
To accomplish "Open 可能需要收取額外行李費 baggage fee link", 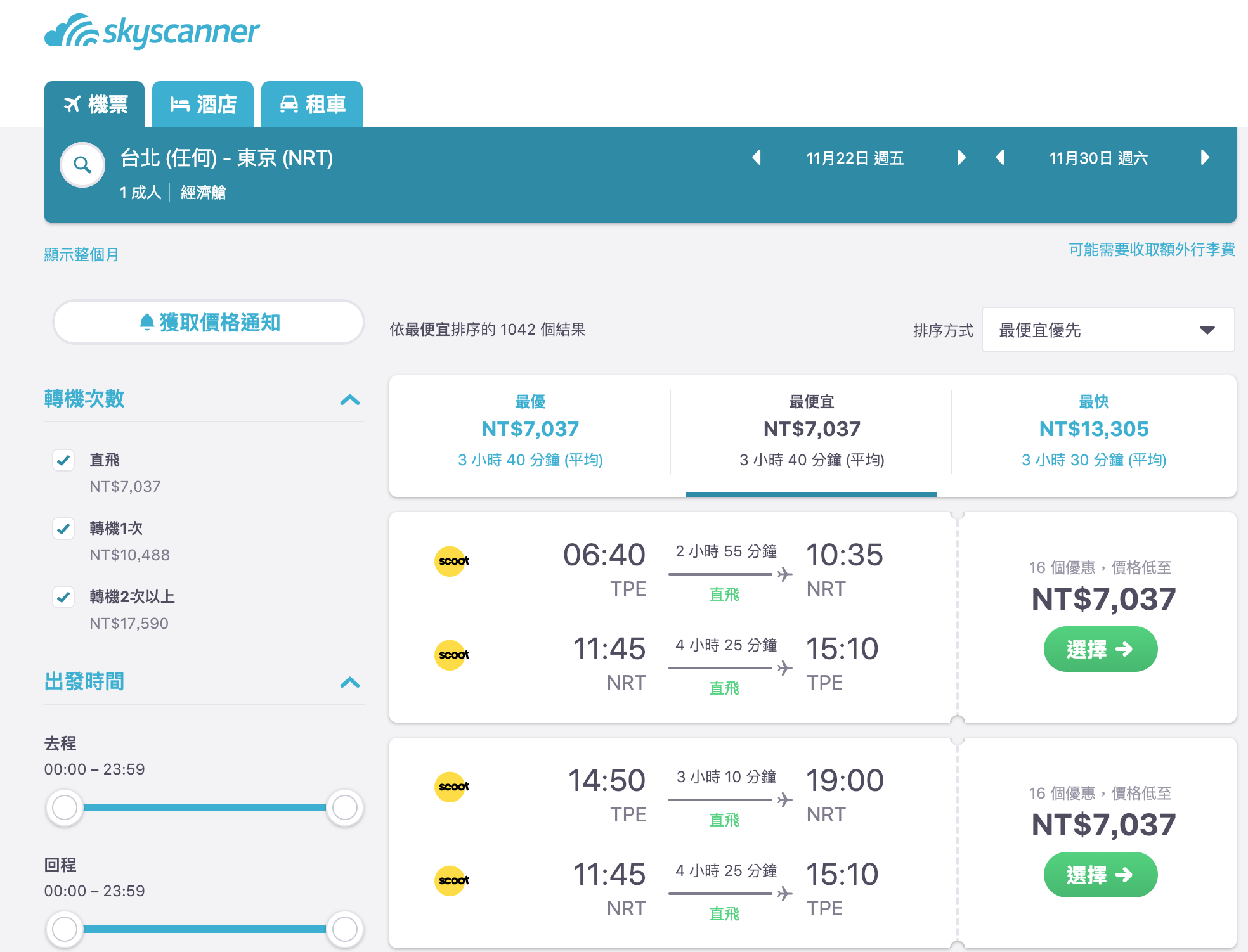I will tap(1152, 249).
